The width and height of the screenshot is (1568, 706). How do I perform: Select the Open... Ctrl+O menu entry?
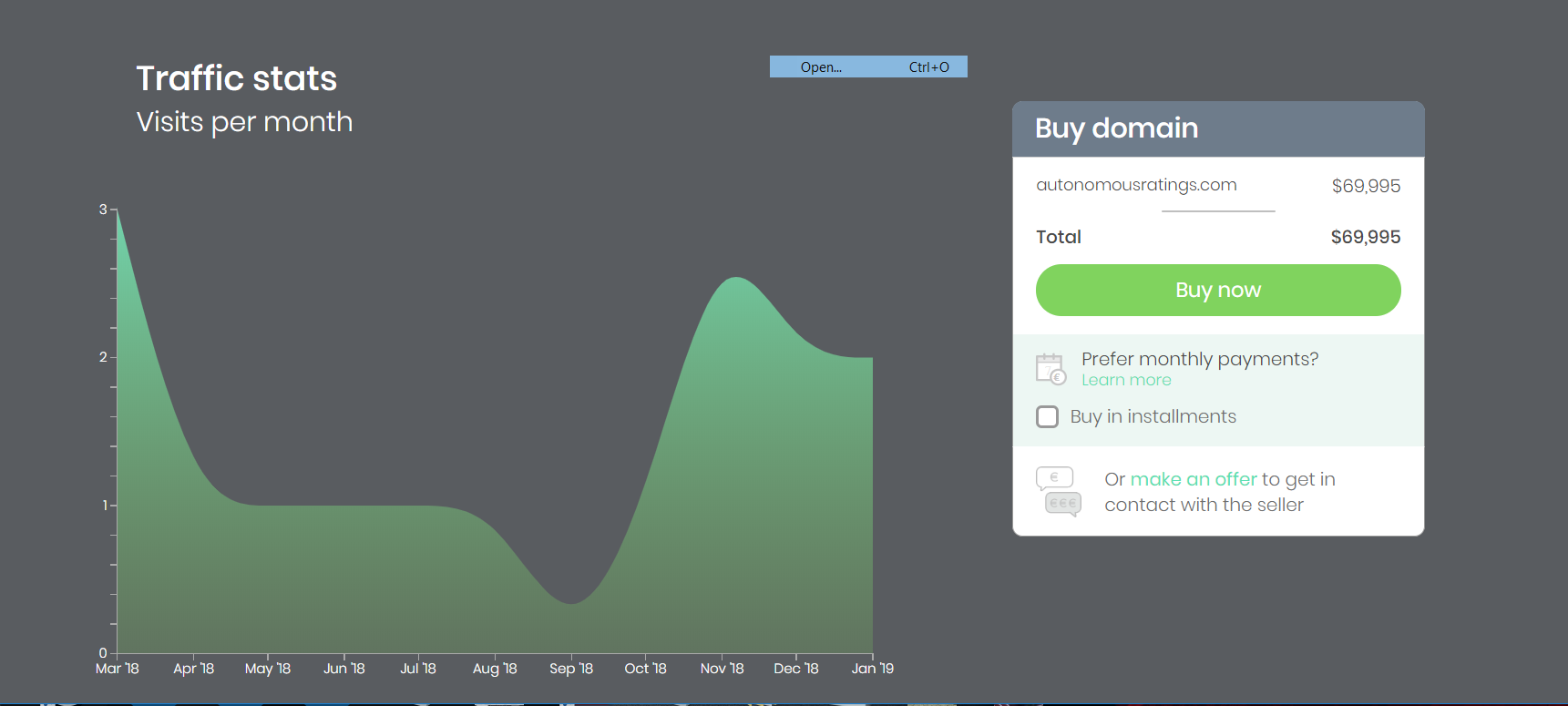click(868, 67)
